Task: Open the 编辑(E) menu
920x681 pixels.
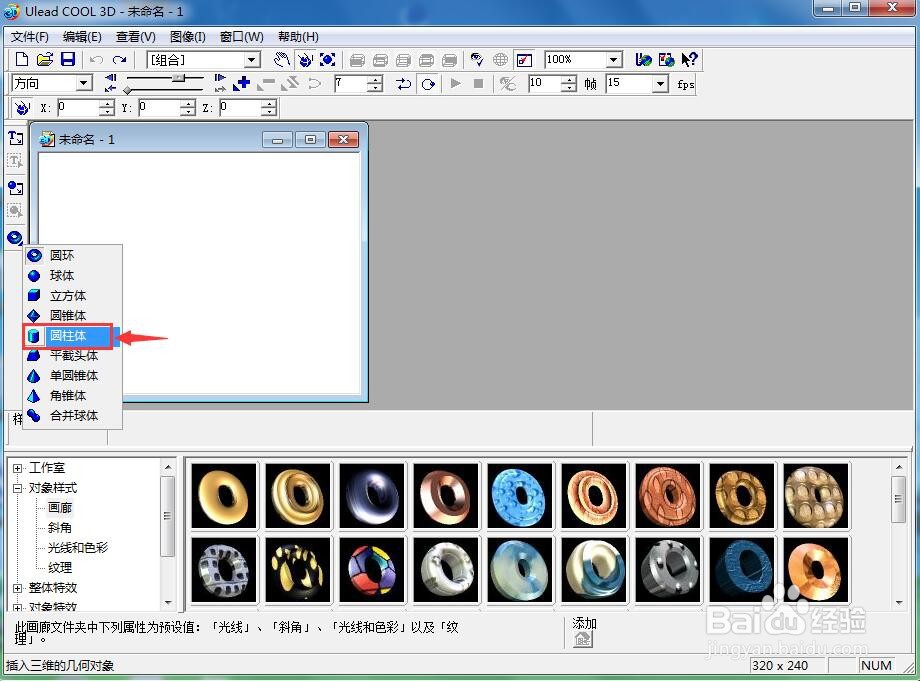Action: click(x=82, y=37)
